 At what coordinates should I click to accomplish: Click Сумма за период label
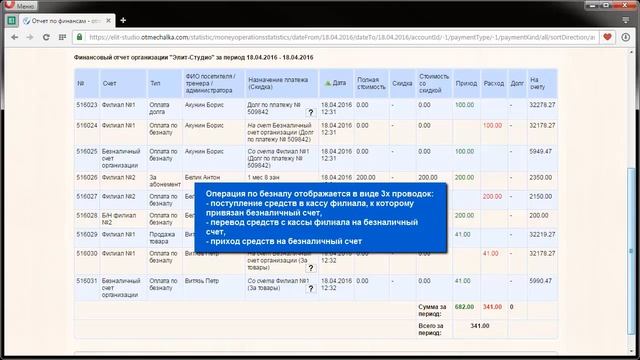pos(432,310)
